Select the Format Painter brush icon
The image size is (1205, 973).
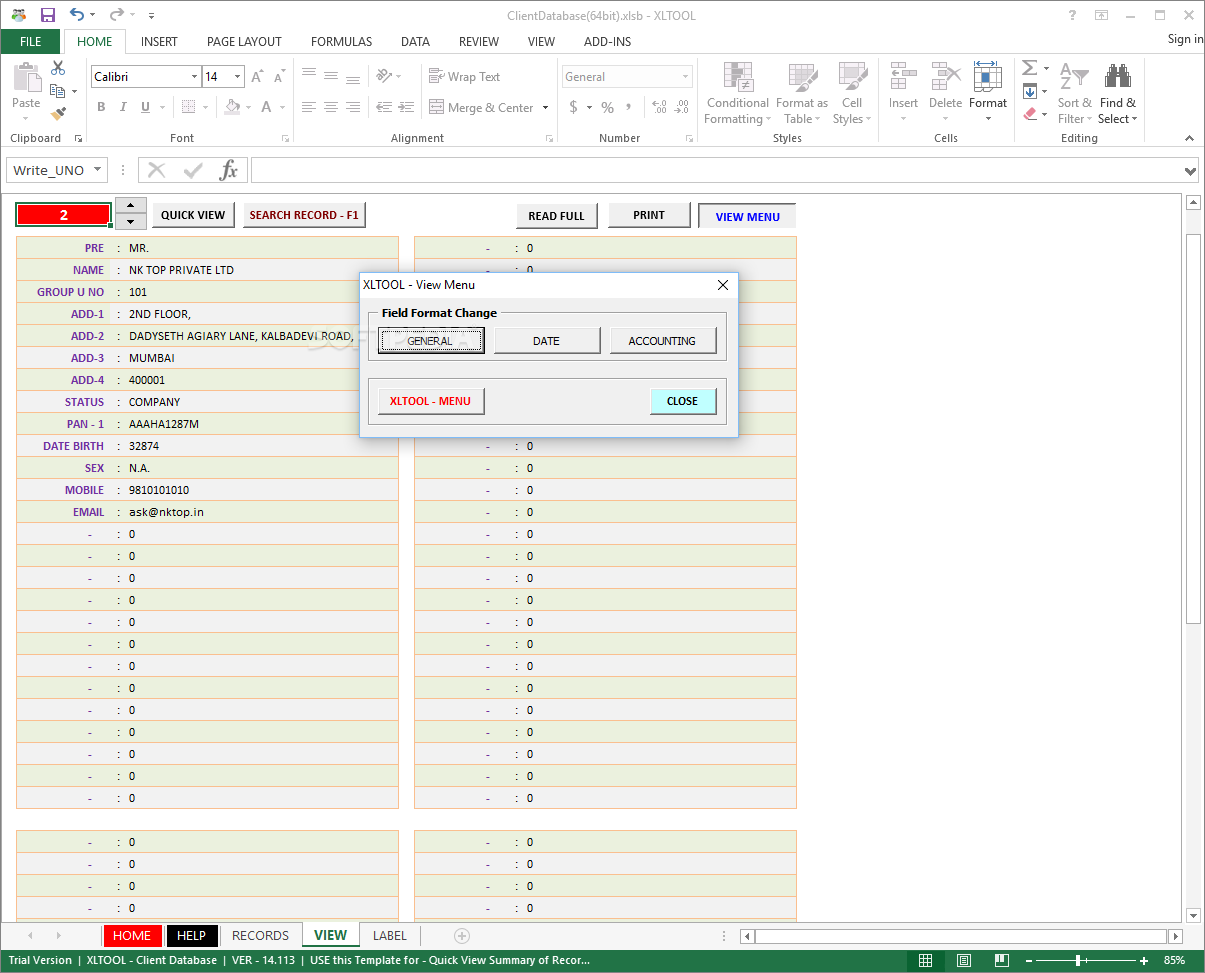pos(58,114)
